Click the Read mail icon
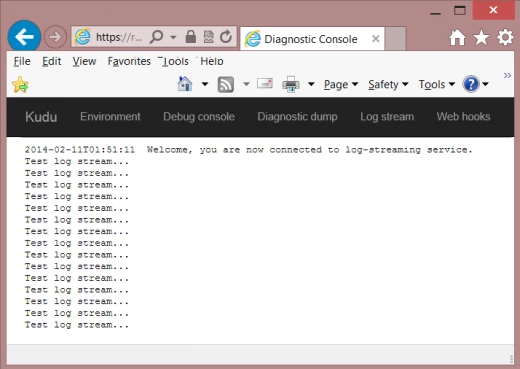 (x=265, y=83)
